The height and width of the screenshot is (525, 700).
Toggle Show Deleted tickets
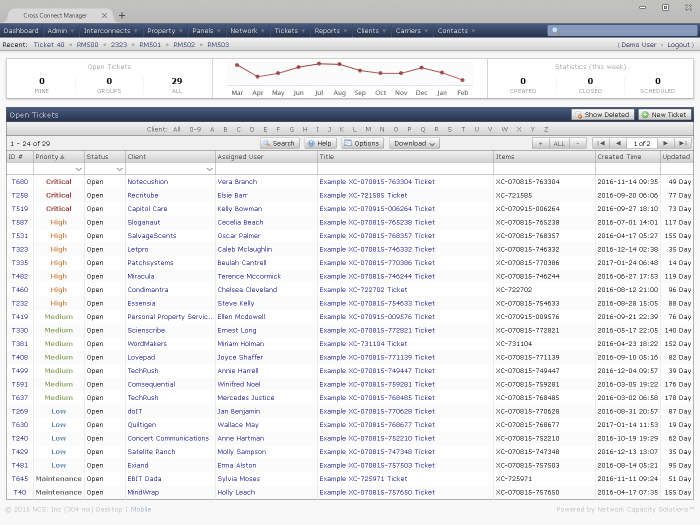click(x=603, y=115)
